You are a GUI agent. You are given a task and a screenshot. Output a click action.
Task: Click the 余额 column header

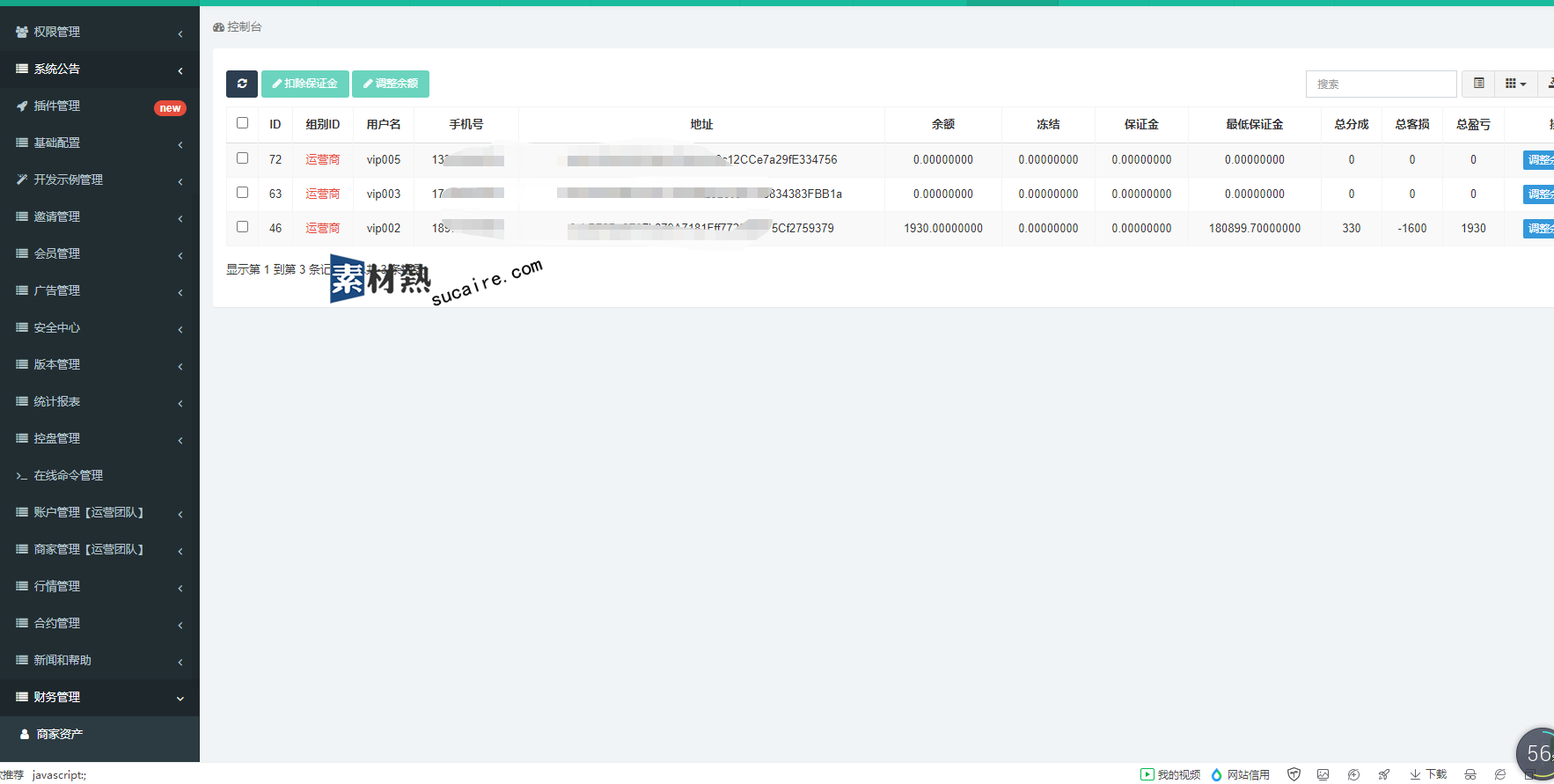943,125
